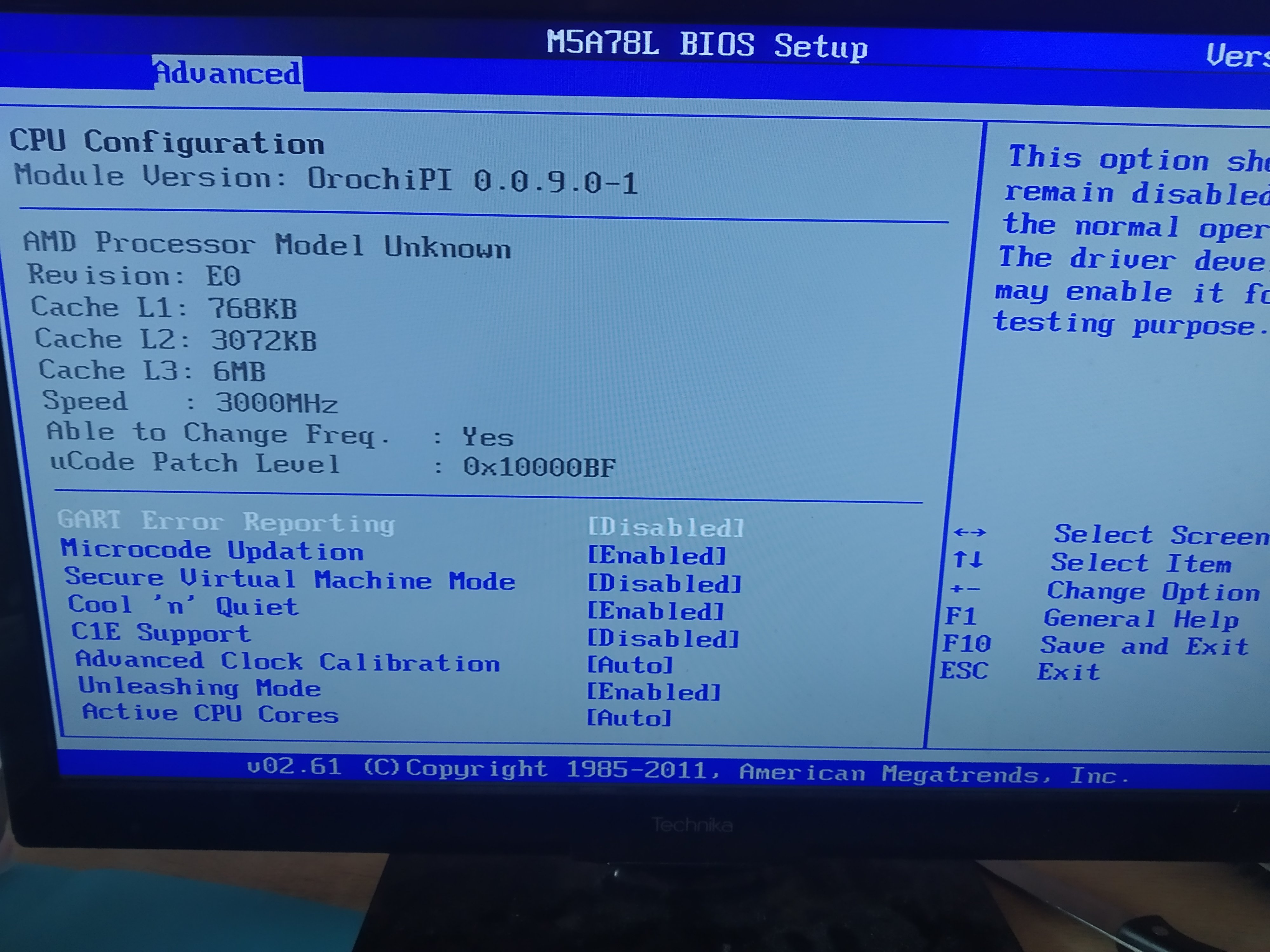Click the F1 key hint
This screenshot has width=1270, height=952.
point(960,616)
